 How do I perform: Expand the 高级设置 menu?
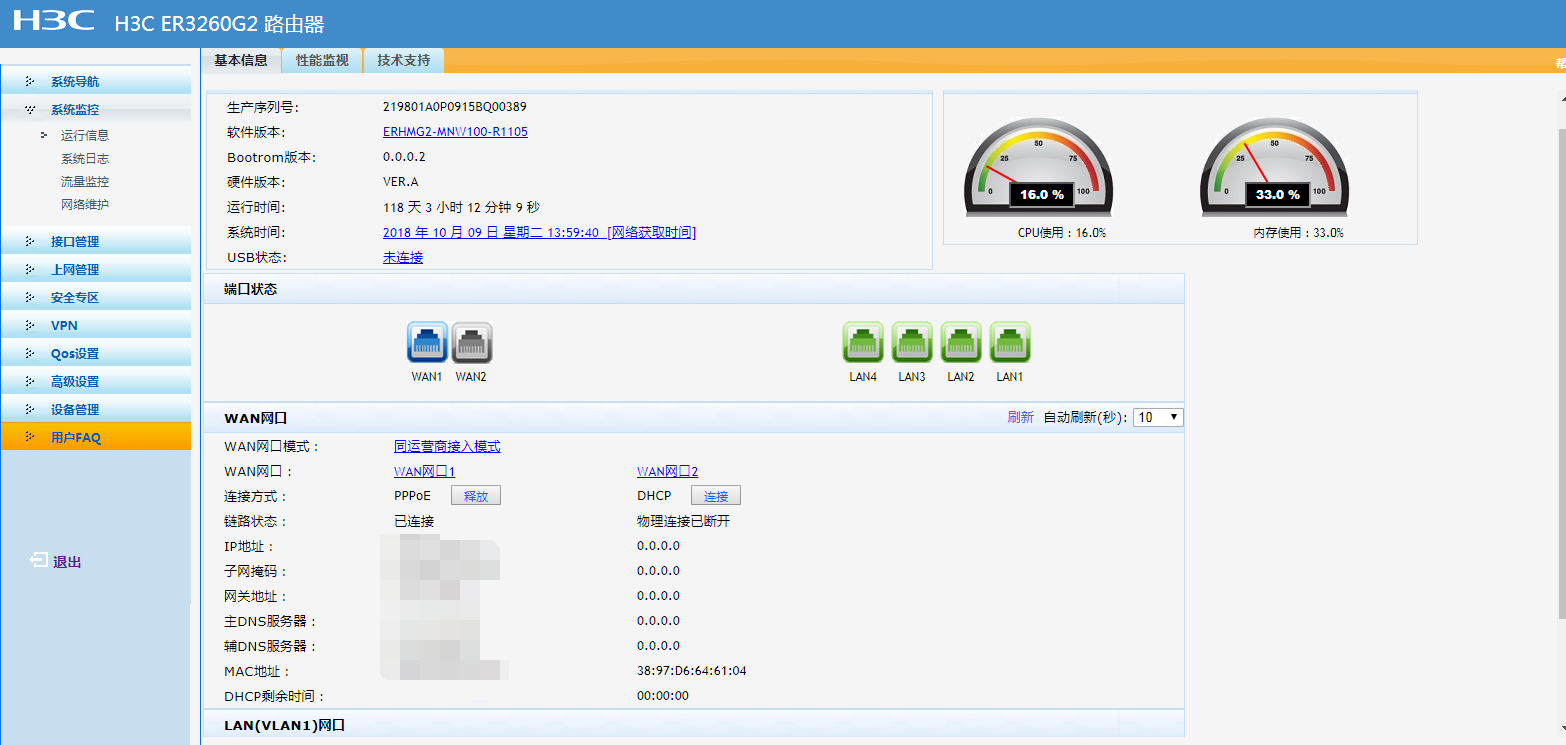coord(96,382)
